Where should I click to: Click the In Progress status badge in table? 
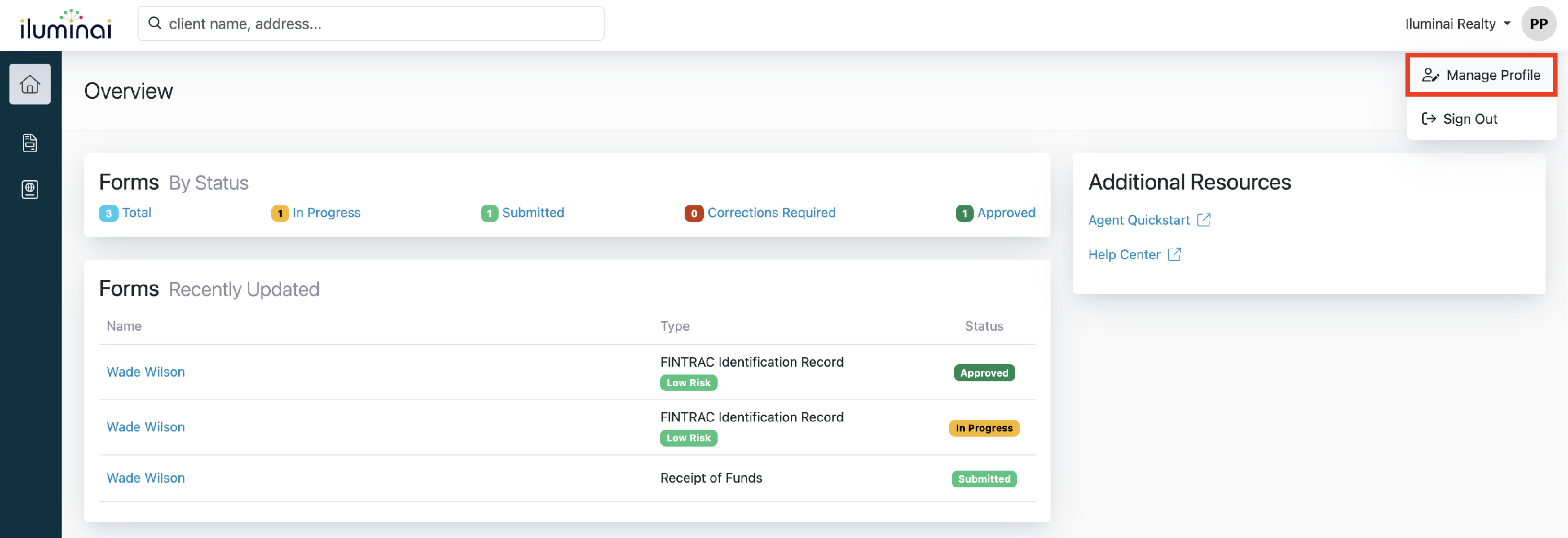click(x=984, y=428)
